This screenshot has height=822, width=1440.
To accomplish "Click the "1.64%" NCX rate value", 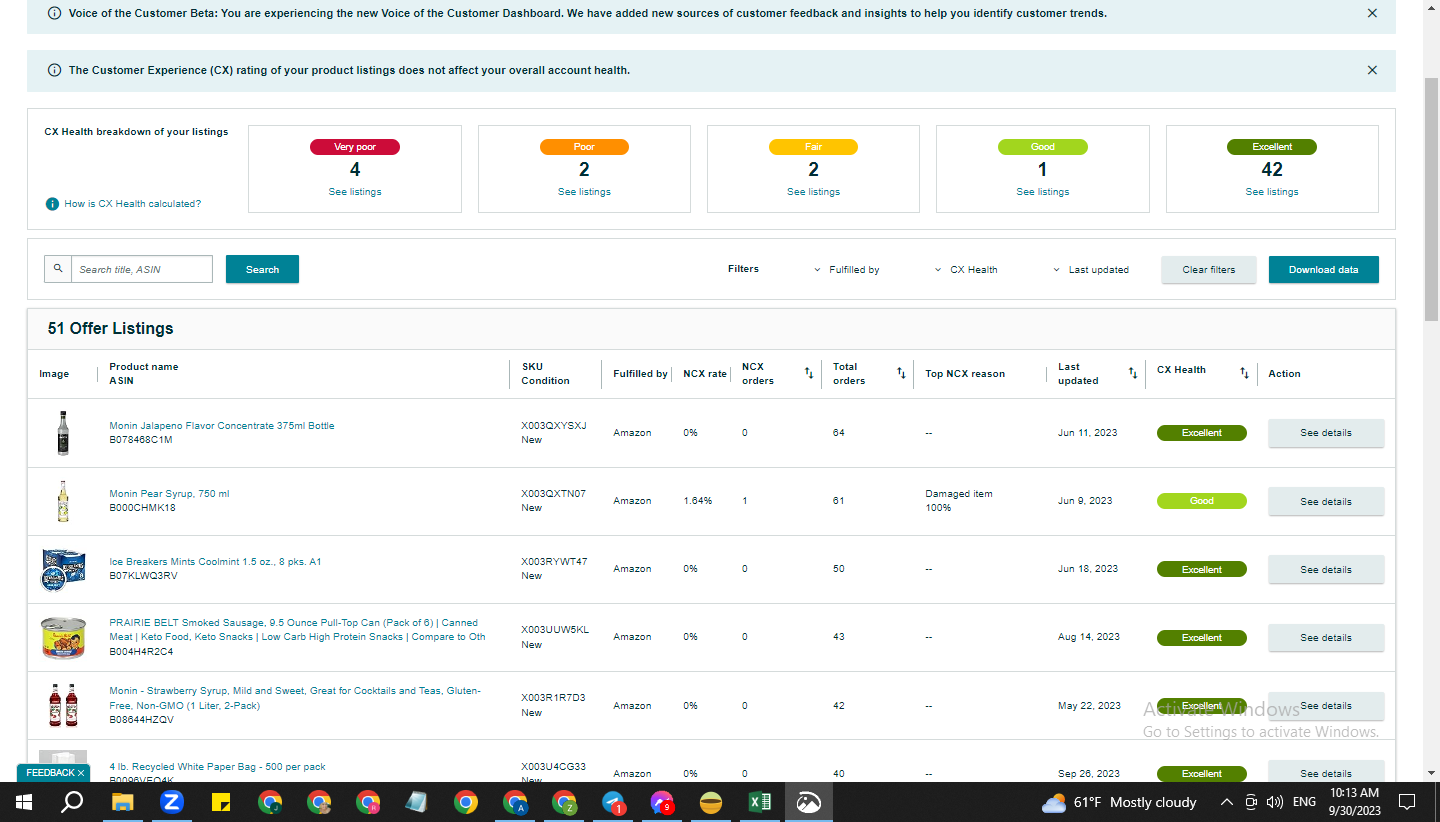I will [x=698, y=501].
